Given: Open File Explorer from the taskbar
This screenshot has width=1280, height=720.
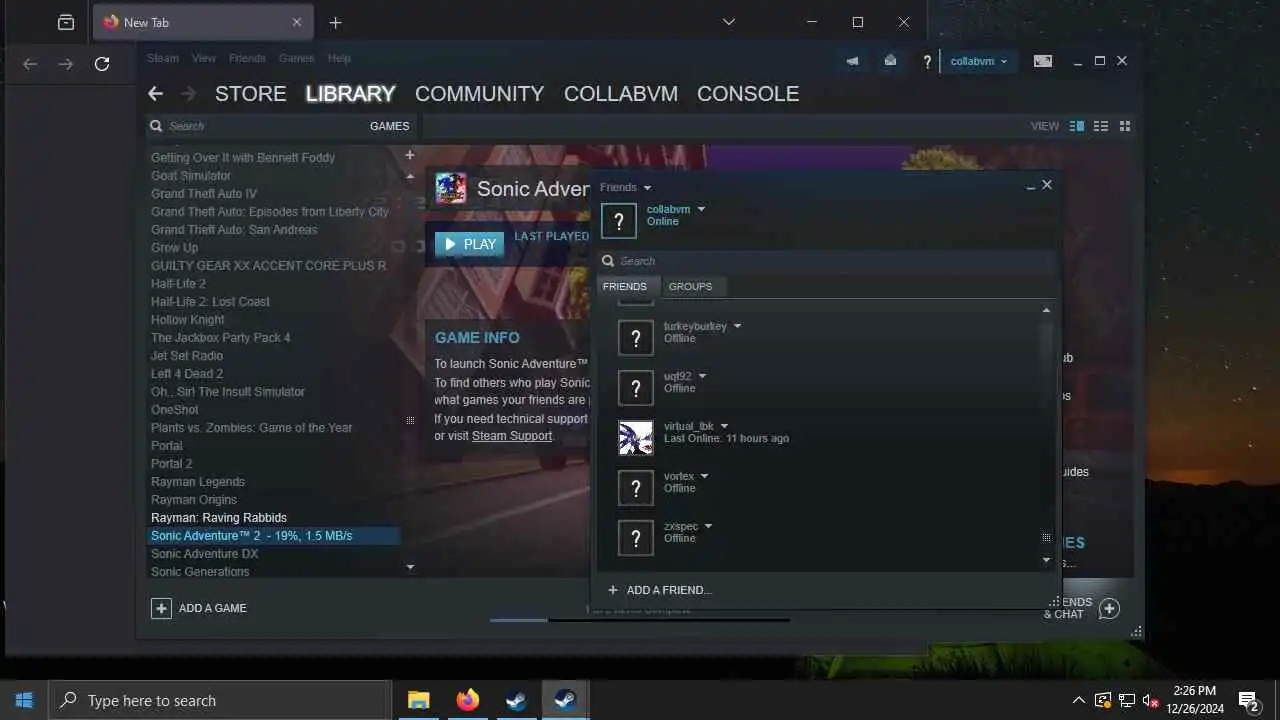Looking at the screenshot, I should [x=418, y=700].
